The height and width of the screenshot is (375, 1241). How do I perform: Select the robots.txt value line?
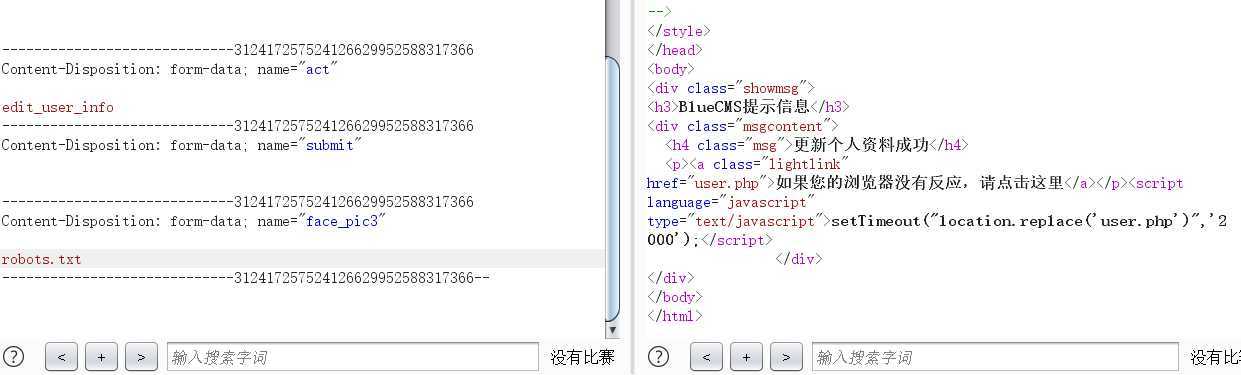41,259
